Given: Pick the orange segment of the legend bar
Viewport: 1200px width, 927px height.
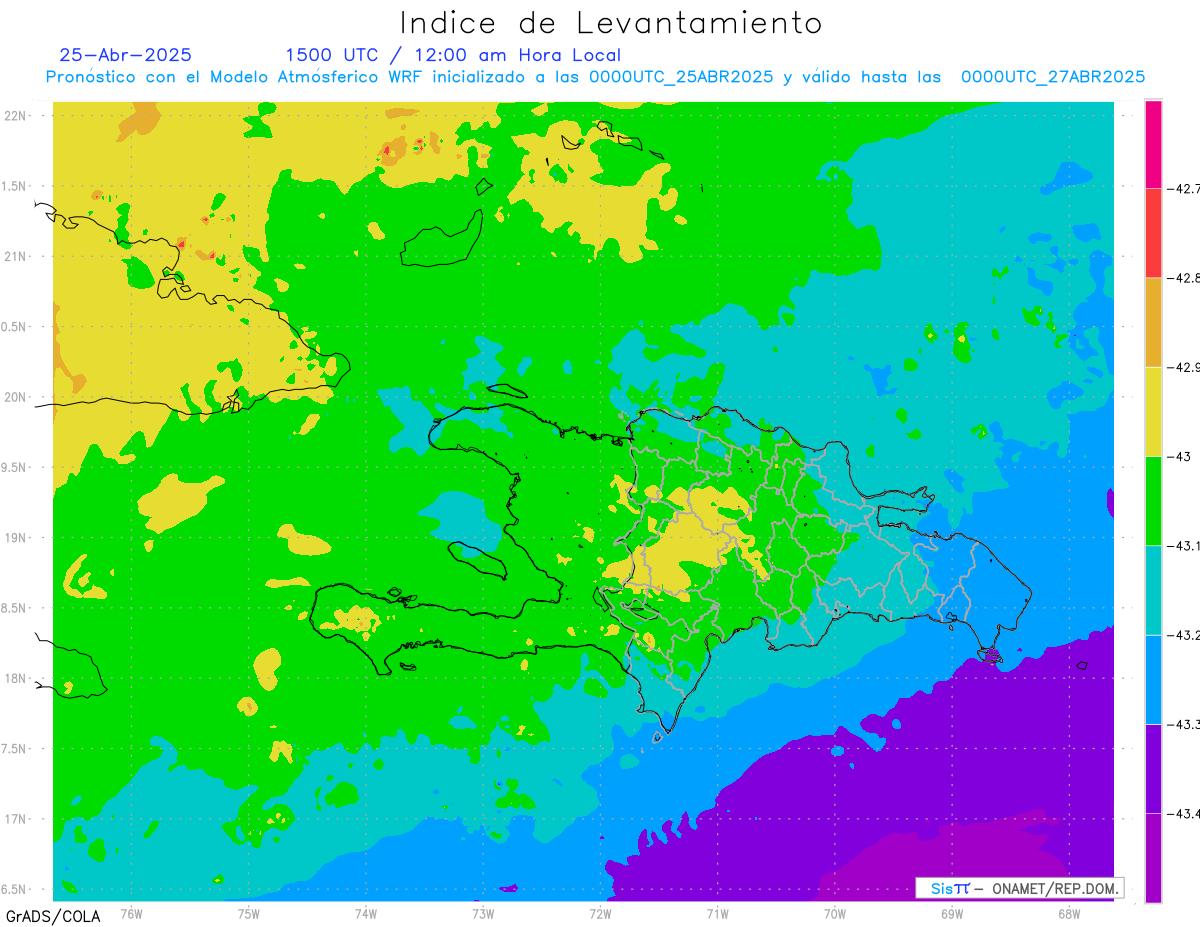Looking at the screenshot, I should [x=1153, y=322].
